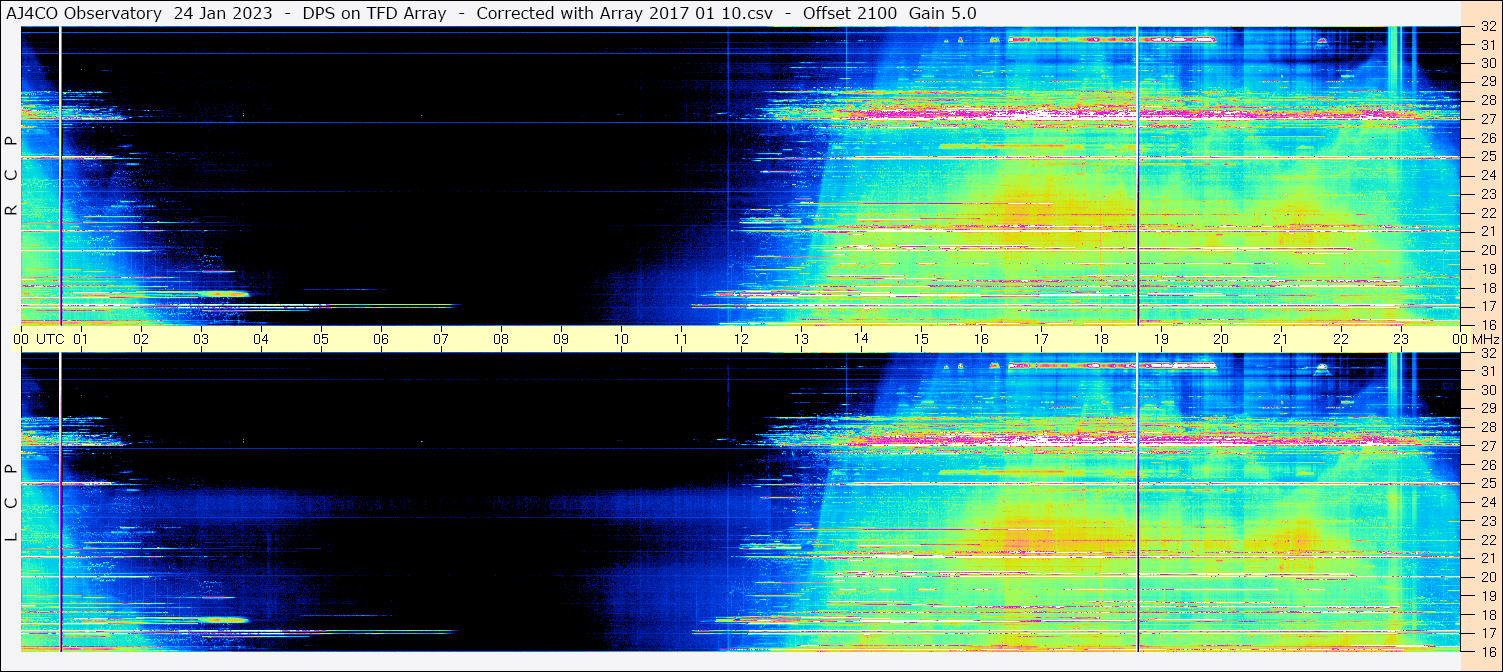Click bright burst near 03:20 in RCP spectrogram

click(222, 294)
